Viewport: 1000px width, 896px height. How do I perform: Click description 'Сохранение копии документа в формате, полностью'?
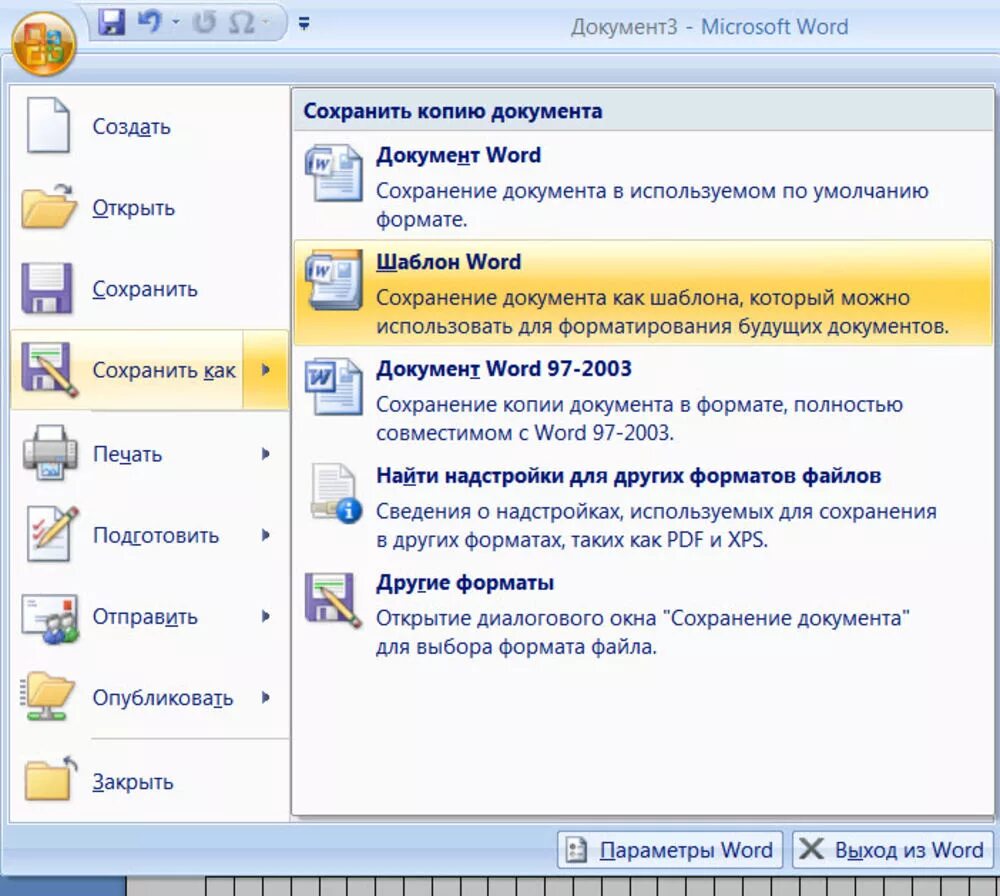[639, 418]
